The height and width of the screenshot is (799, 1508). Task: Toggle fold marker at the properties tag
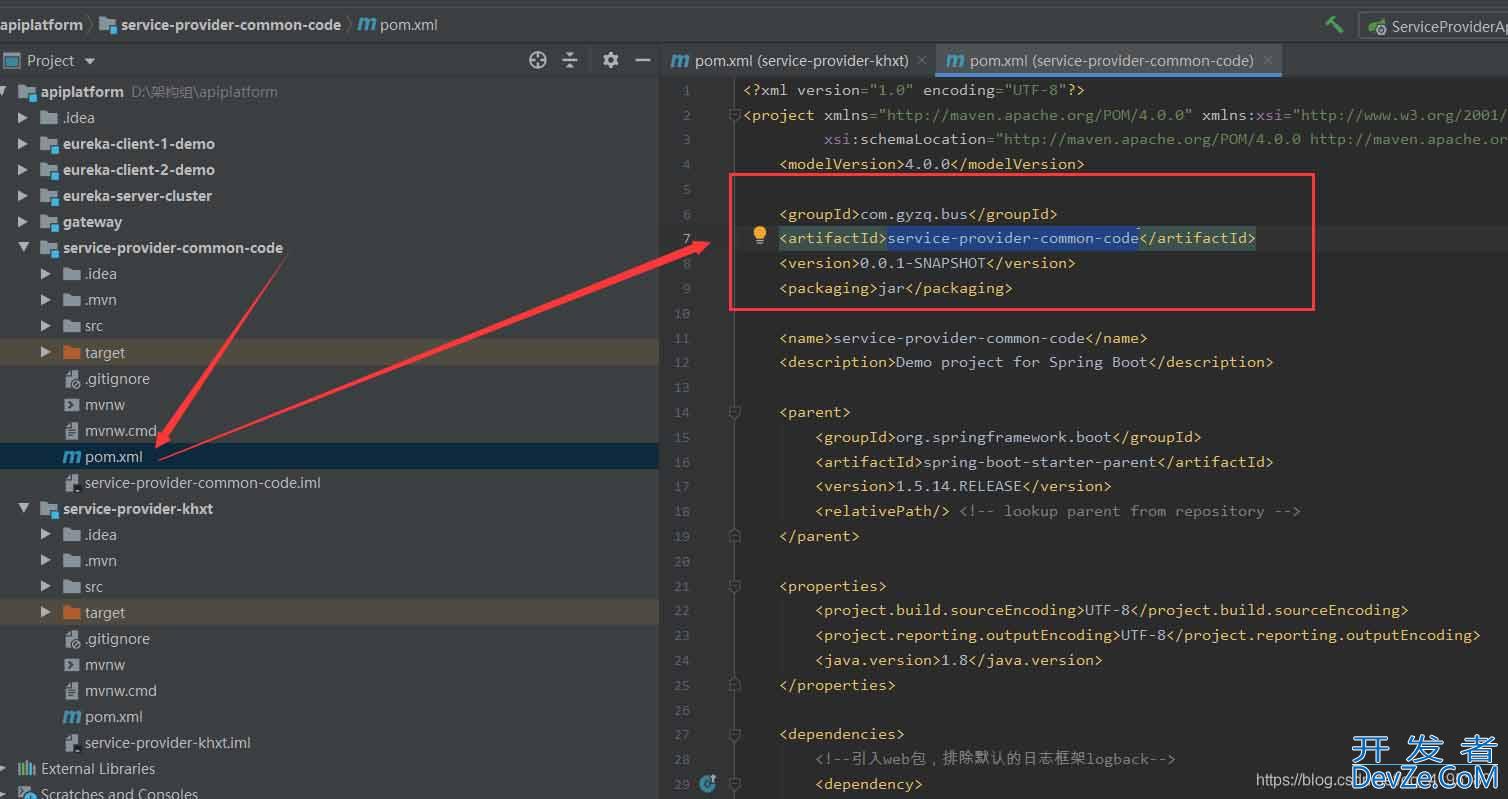coord(735,586)
